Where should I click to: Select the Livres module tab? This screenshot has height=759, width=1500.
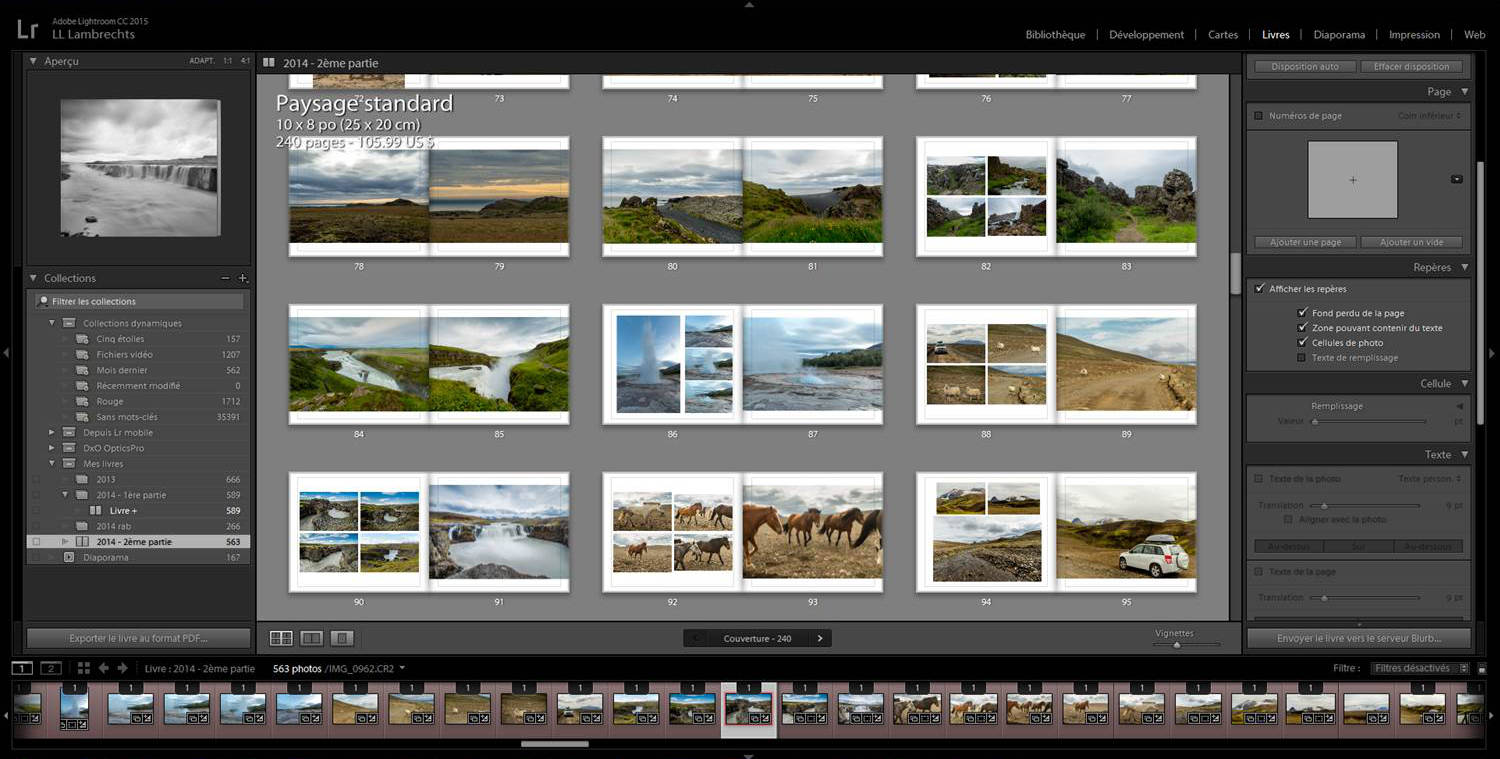tap(1276, 35)
